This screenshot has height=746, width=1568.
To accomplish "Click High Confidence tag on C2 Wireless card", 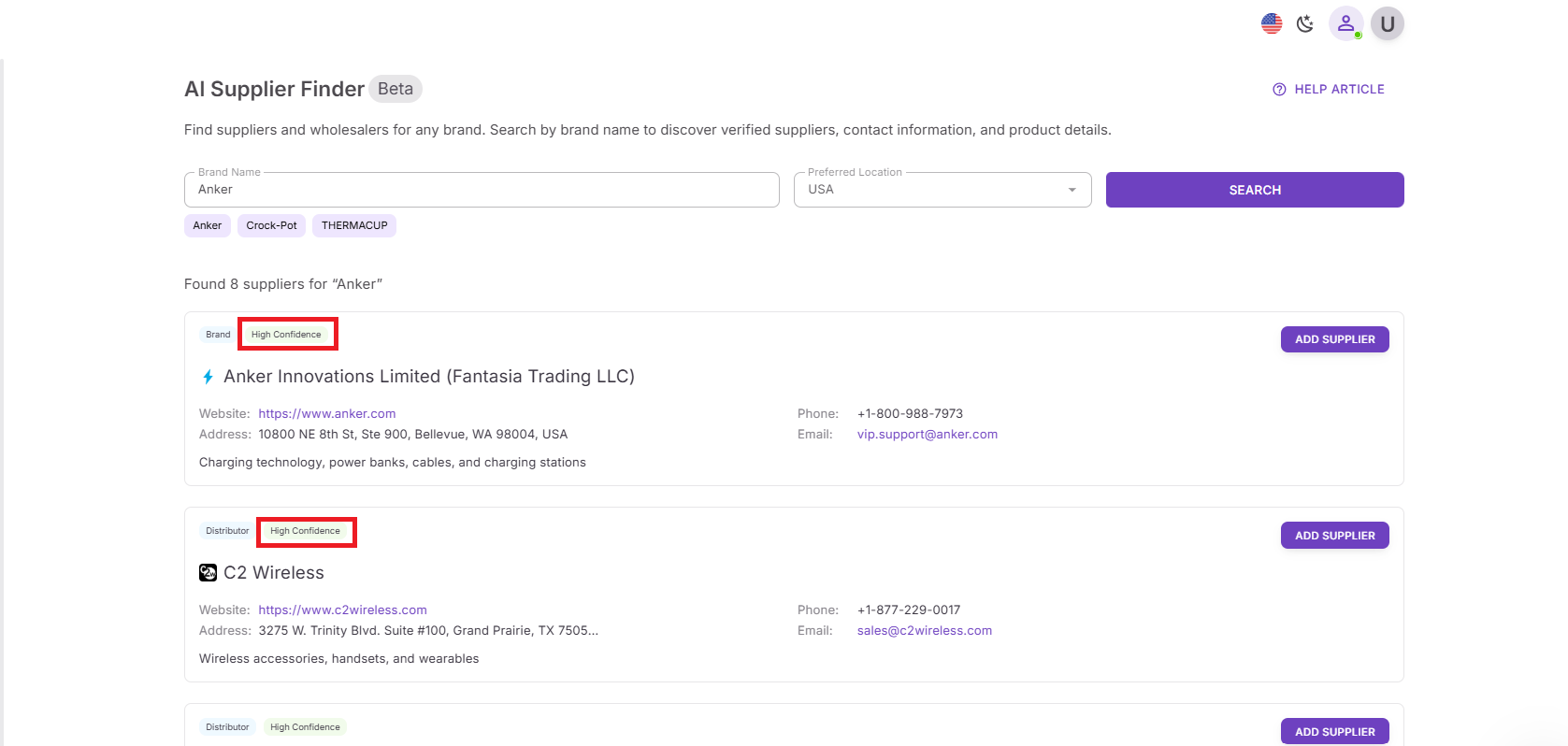I will point(305,531).
